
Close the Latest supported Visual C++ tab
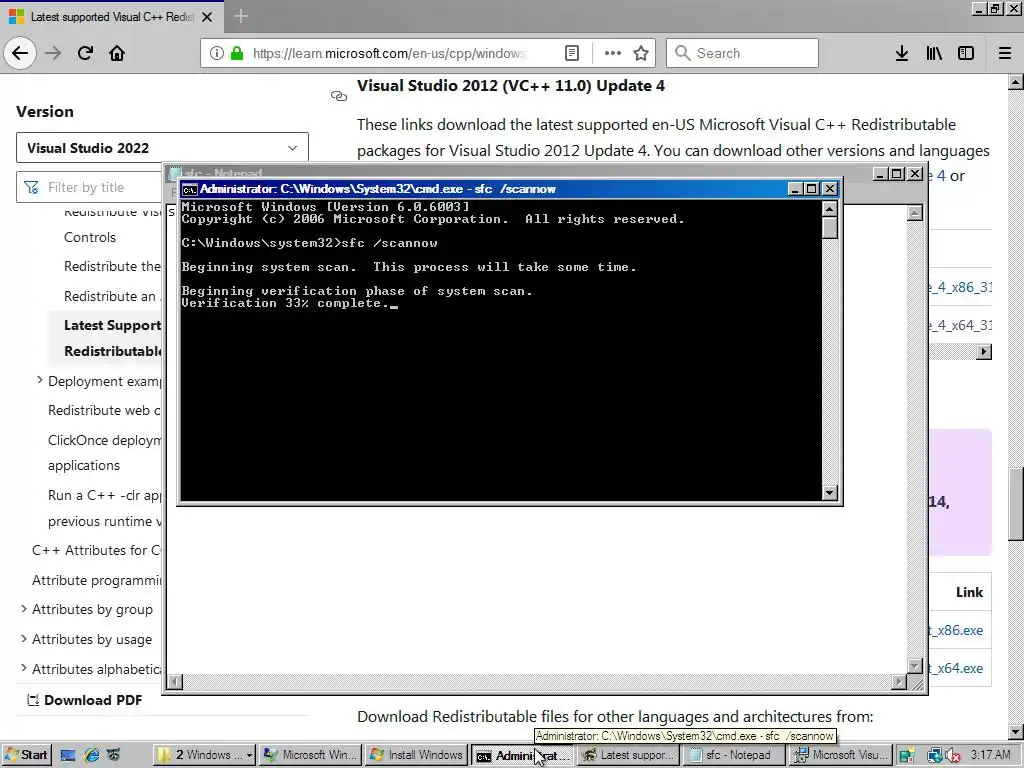pos(207,17)
